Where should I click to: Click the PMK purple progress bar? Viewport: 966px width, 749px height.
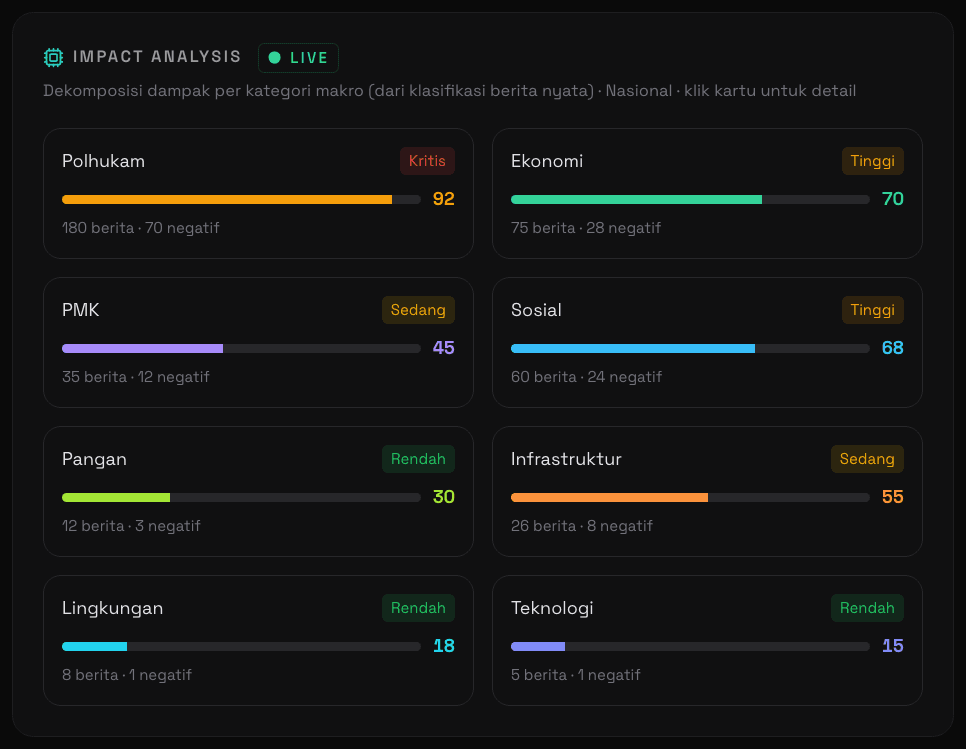pos(242,349)
